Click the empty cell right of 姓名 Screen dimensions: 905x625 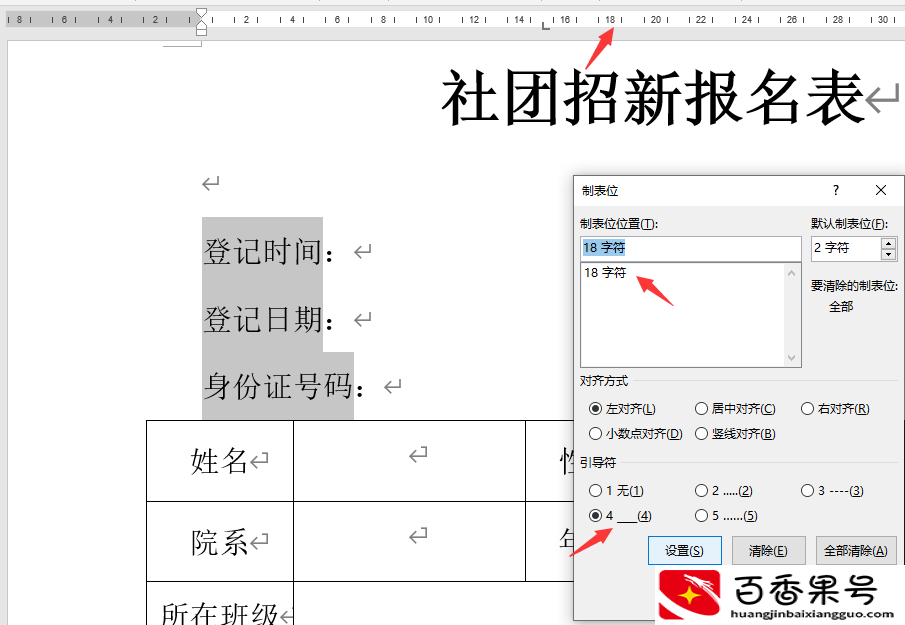409,461
